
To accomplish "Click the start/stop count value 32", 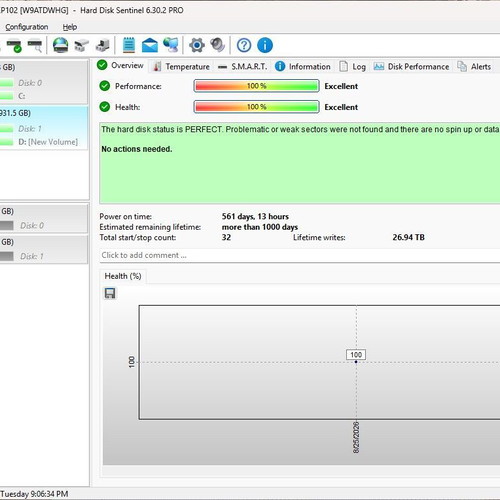I will coord(226,237).
